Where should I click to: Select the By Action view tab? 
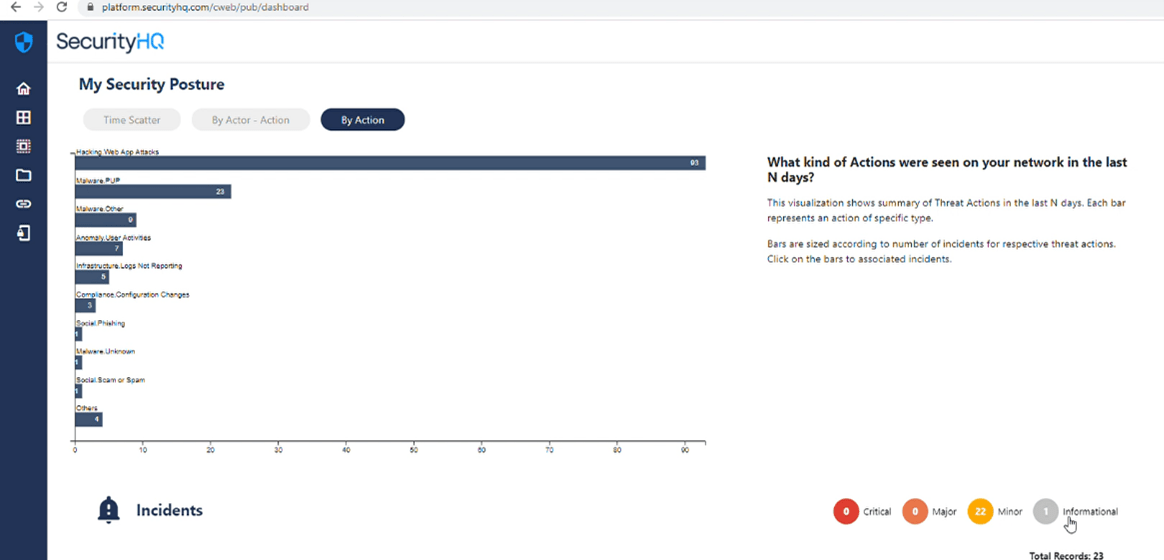362,120
